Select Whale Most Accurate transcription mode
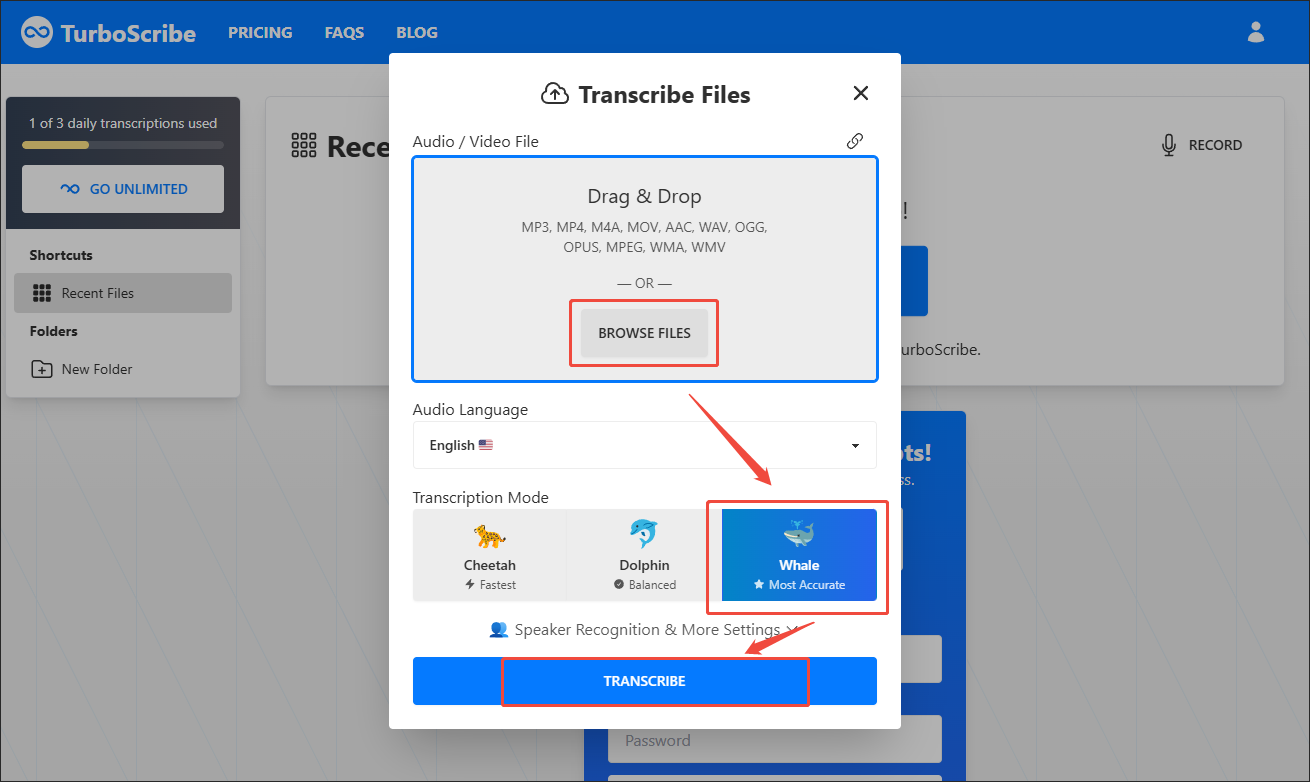 pyautogui.click(x=799, y=555)
